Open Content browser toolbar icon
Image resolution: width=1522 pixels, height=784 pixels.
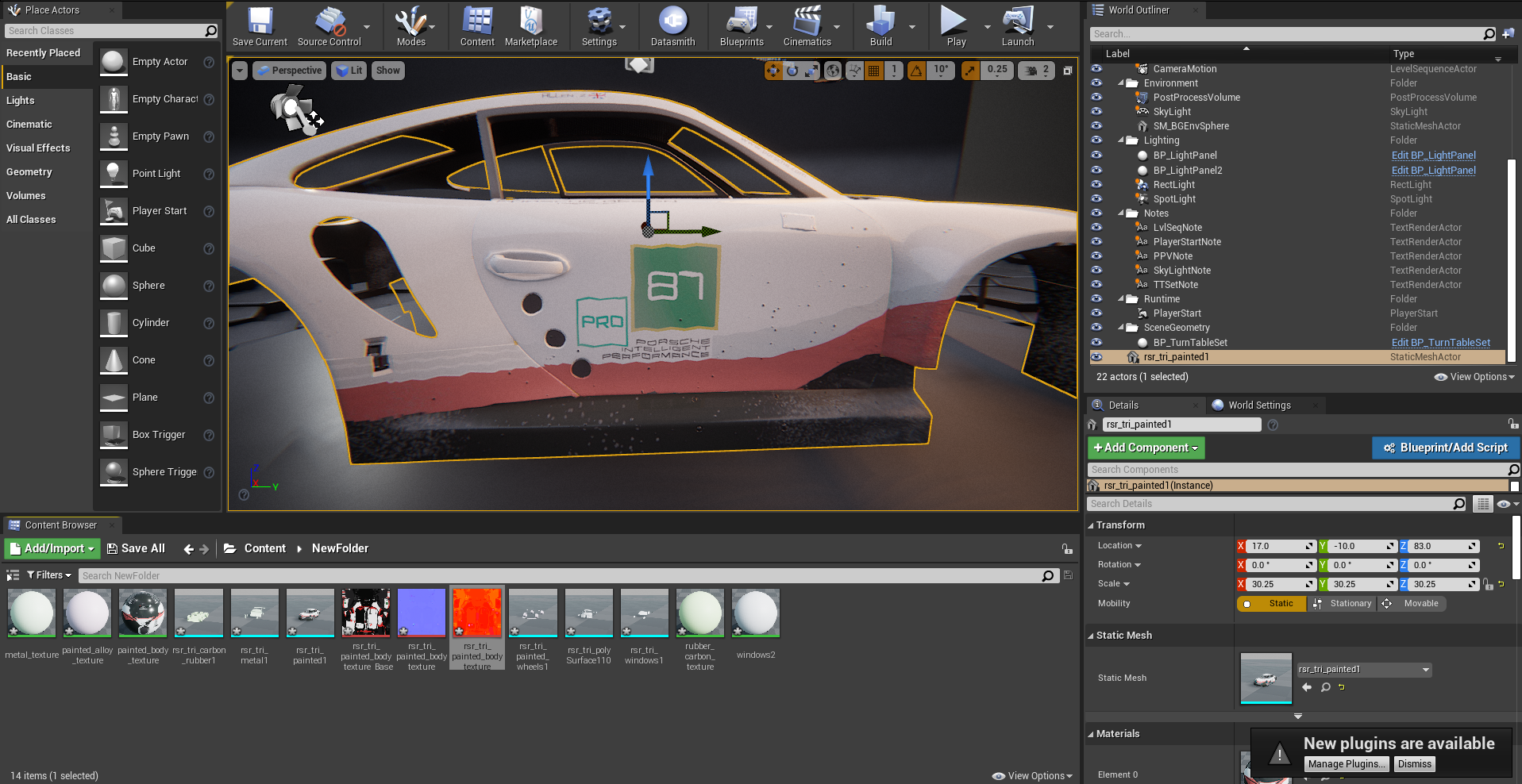[x=477, y=26]
